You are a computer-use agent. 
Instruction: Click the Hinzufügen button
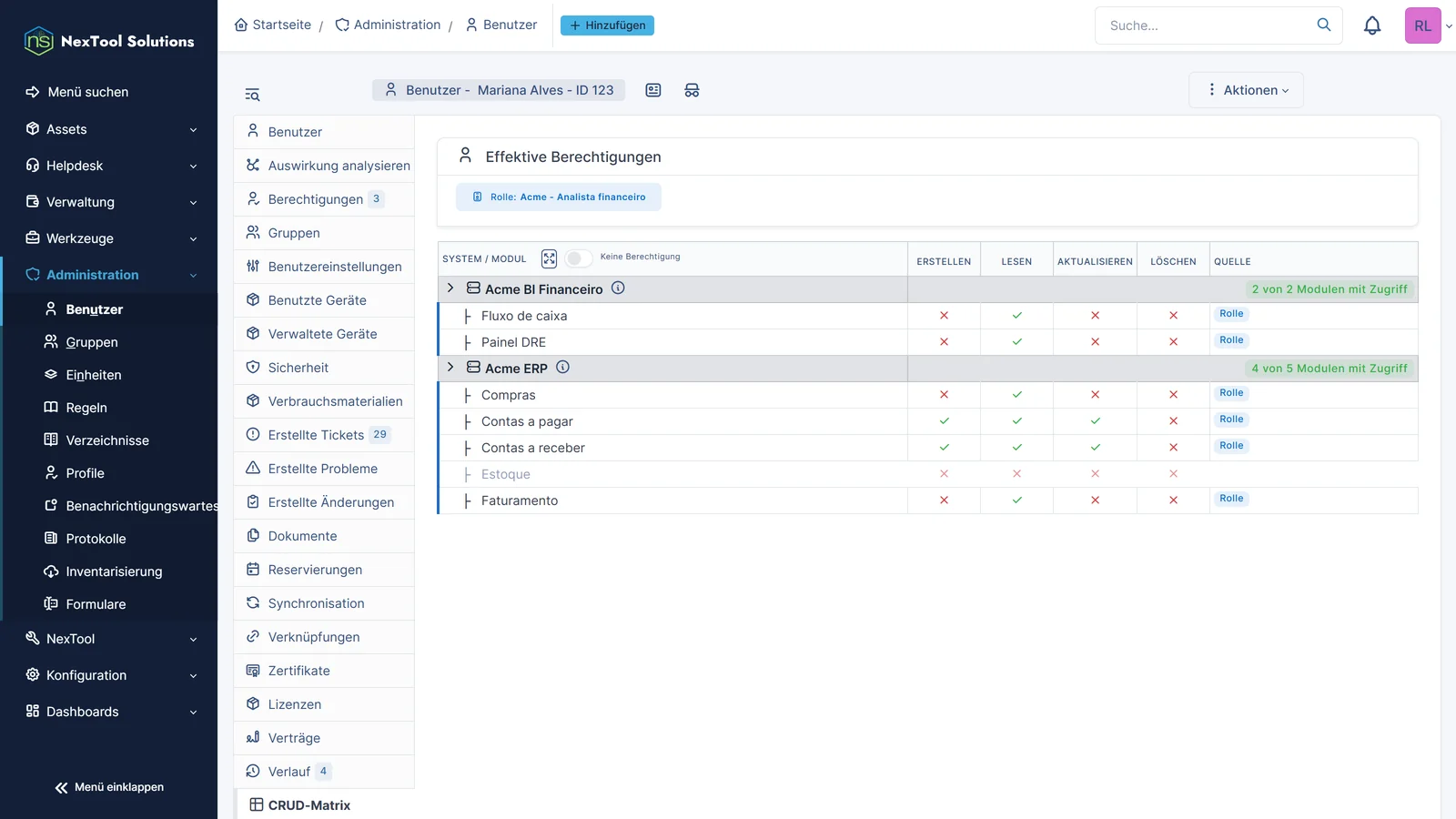point(607,25)
